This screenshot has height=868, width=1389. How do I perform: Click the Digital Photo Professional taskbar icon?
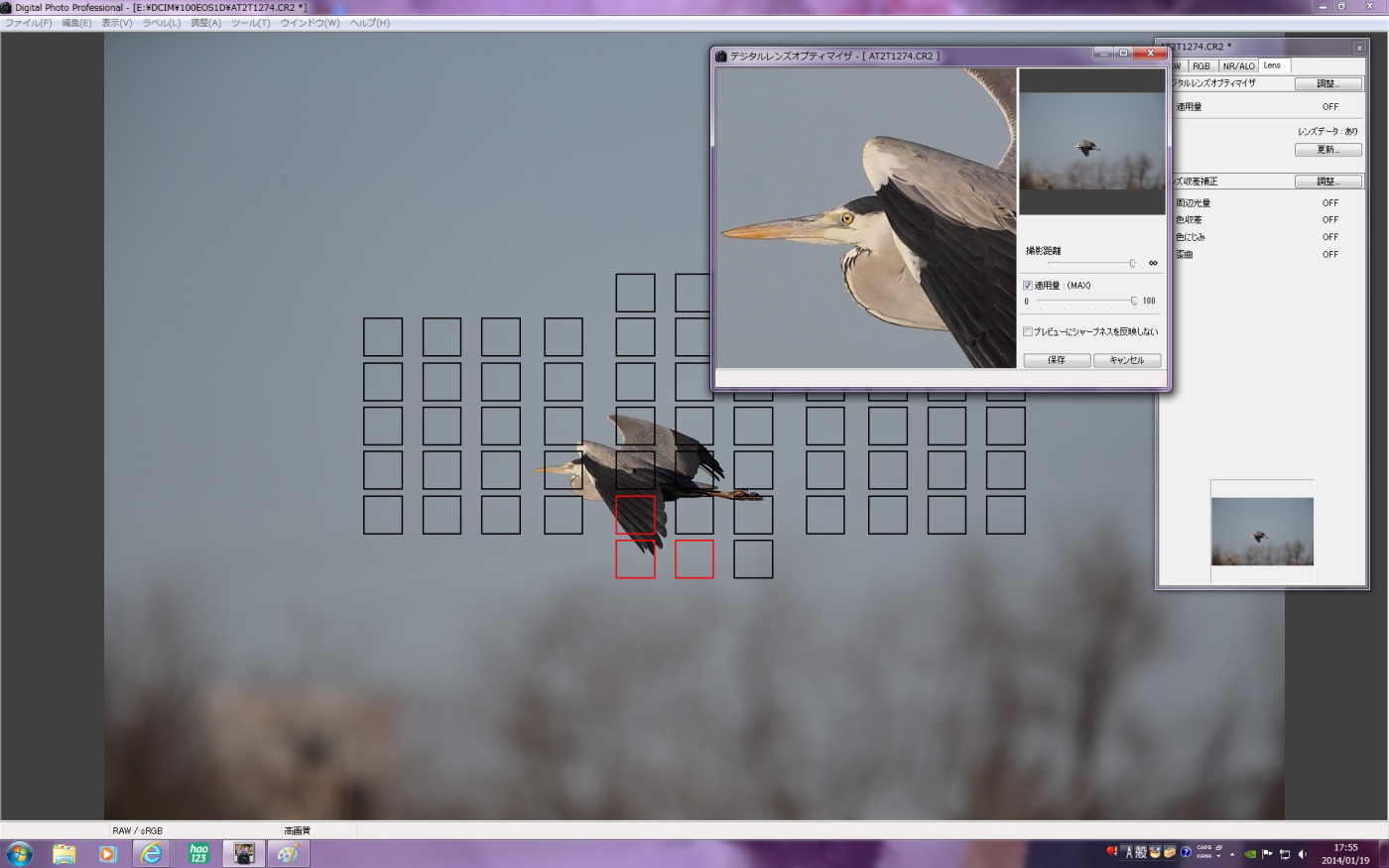pos(244,853)
